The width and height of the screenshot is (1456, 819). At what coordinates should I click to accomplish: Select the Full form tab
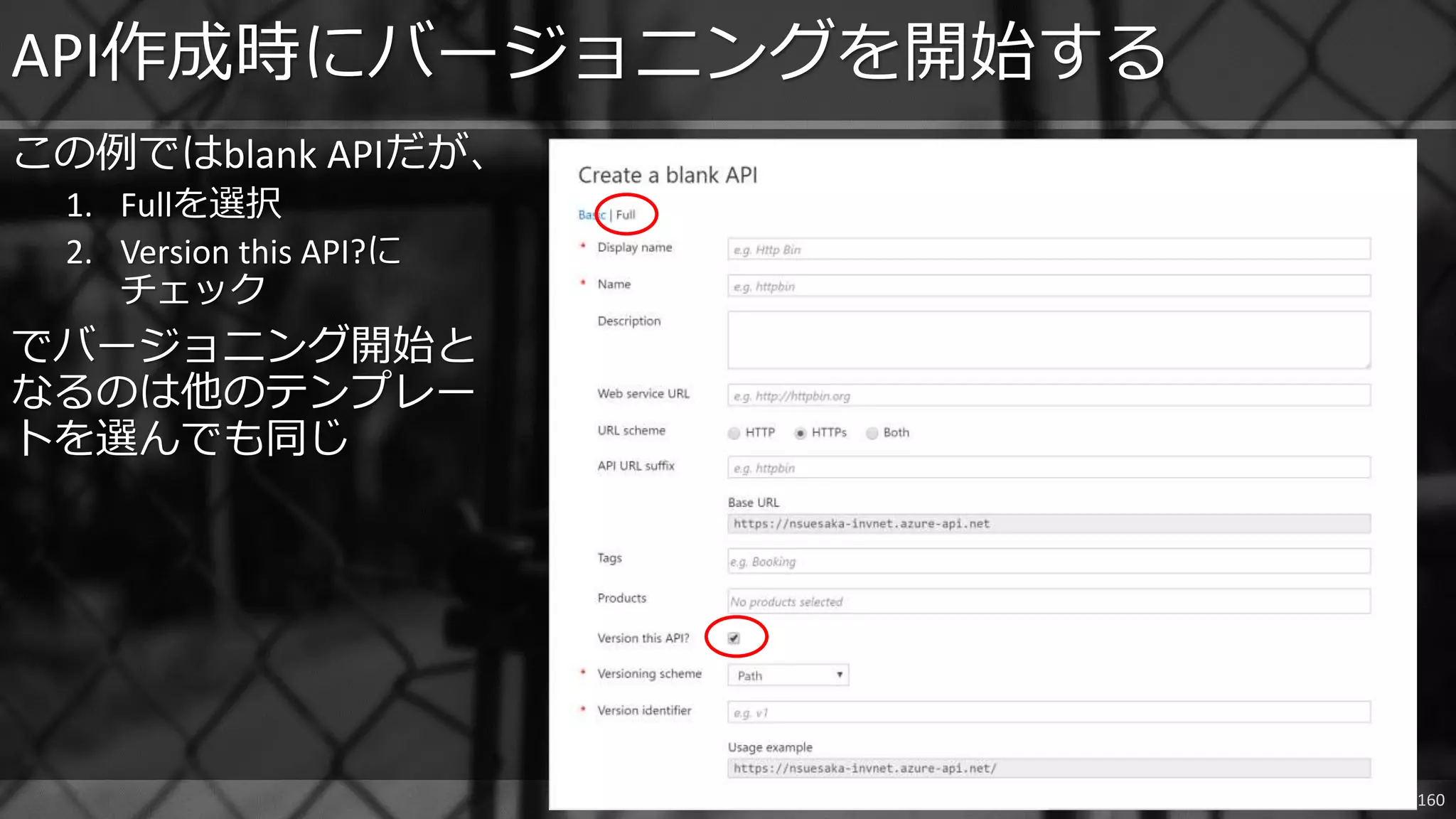[626, 215]
